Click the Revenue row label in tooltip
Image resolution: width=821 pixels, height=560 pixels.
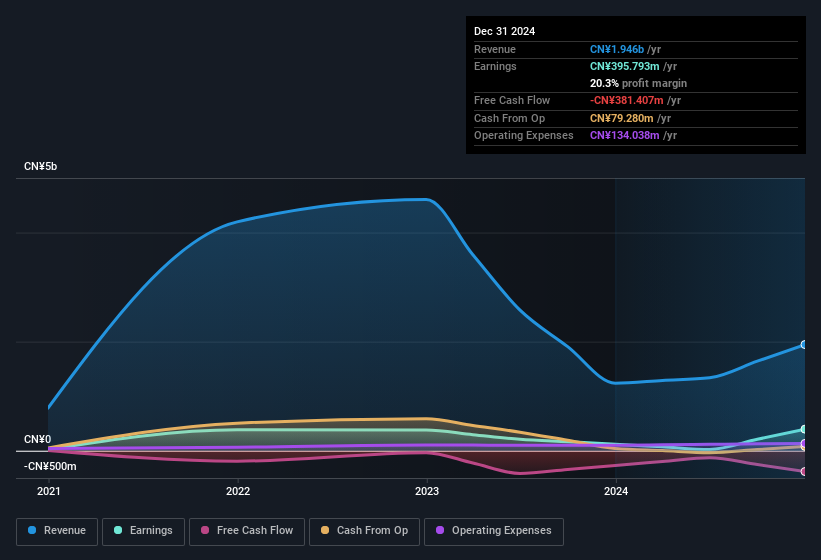coord(495,49)
